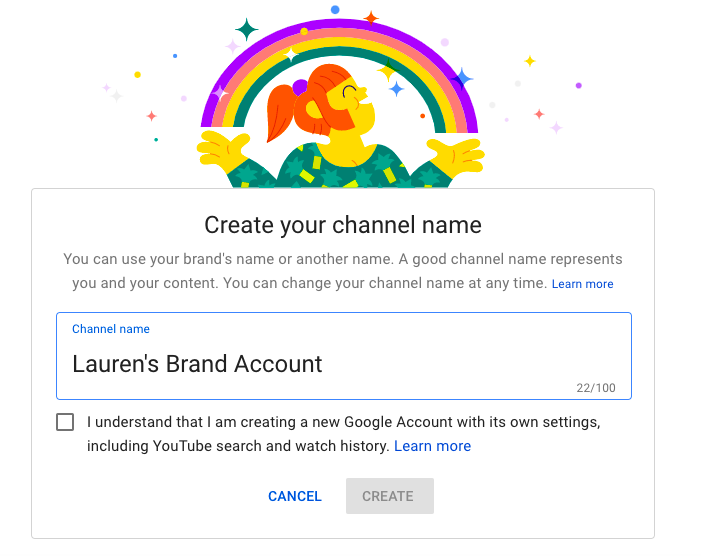Viewport: 701px width, 556px height.
Task: Click the CREATE button
Action: [x=389, y=496]
